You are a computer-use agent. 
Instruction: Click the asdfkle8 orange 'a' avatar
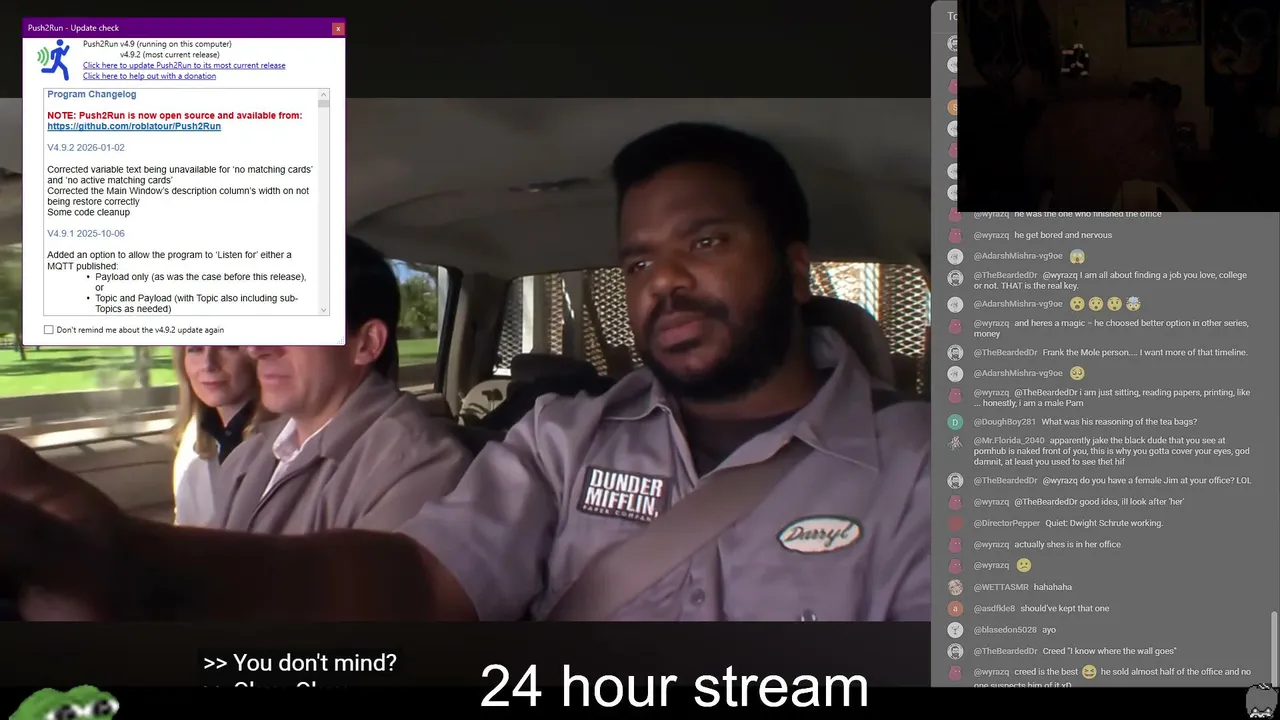coord(955,608)
